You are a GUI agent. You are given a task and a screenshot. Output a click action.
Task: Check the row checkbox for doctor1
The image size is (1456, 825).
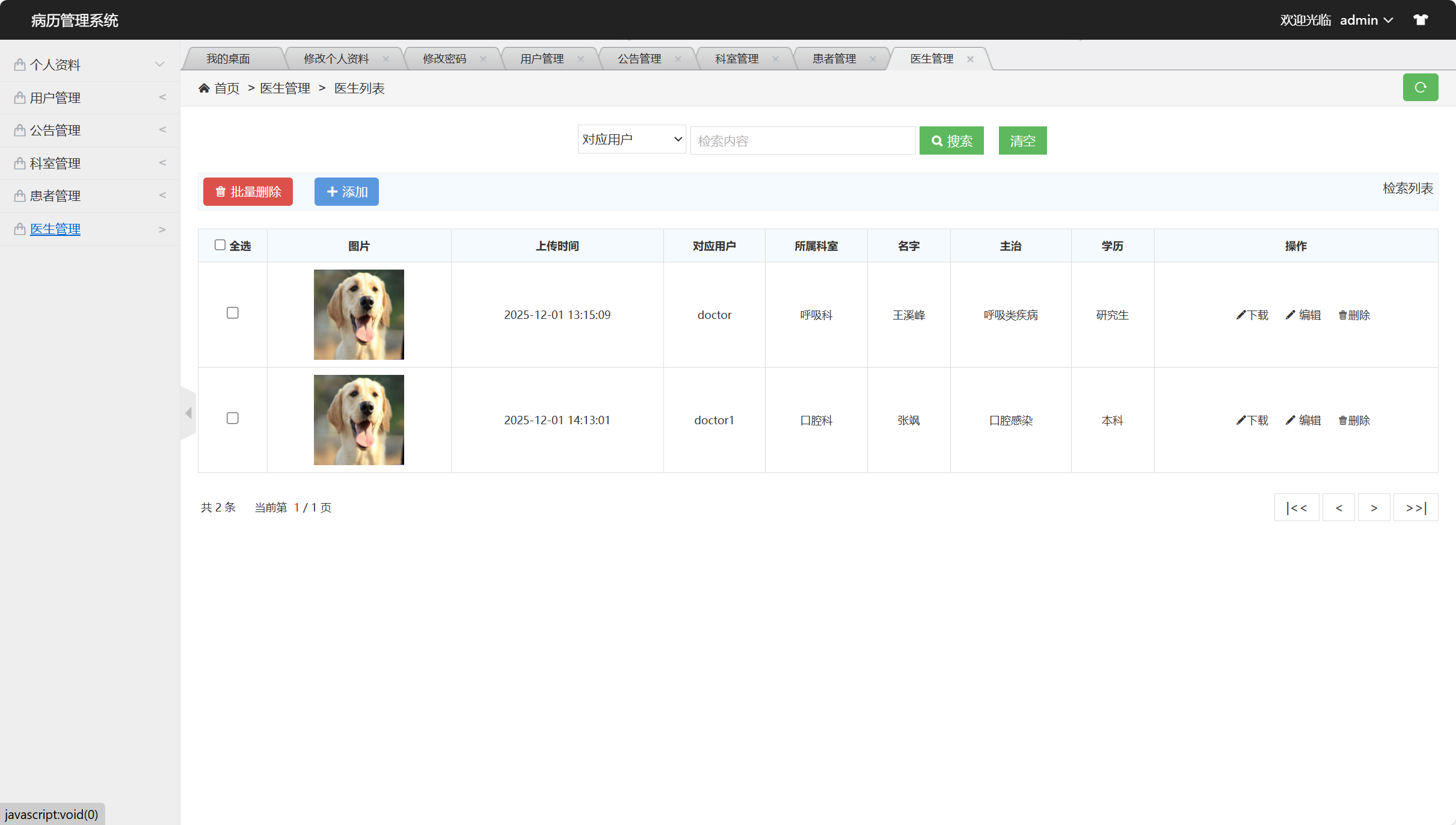pos(233,418)
